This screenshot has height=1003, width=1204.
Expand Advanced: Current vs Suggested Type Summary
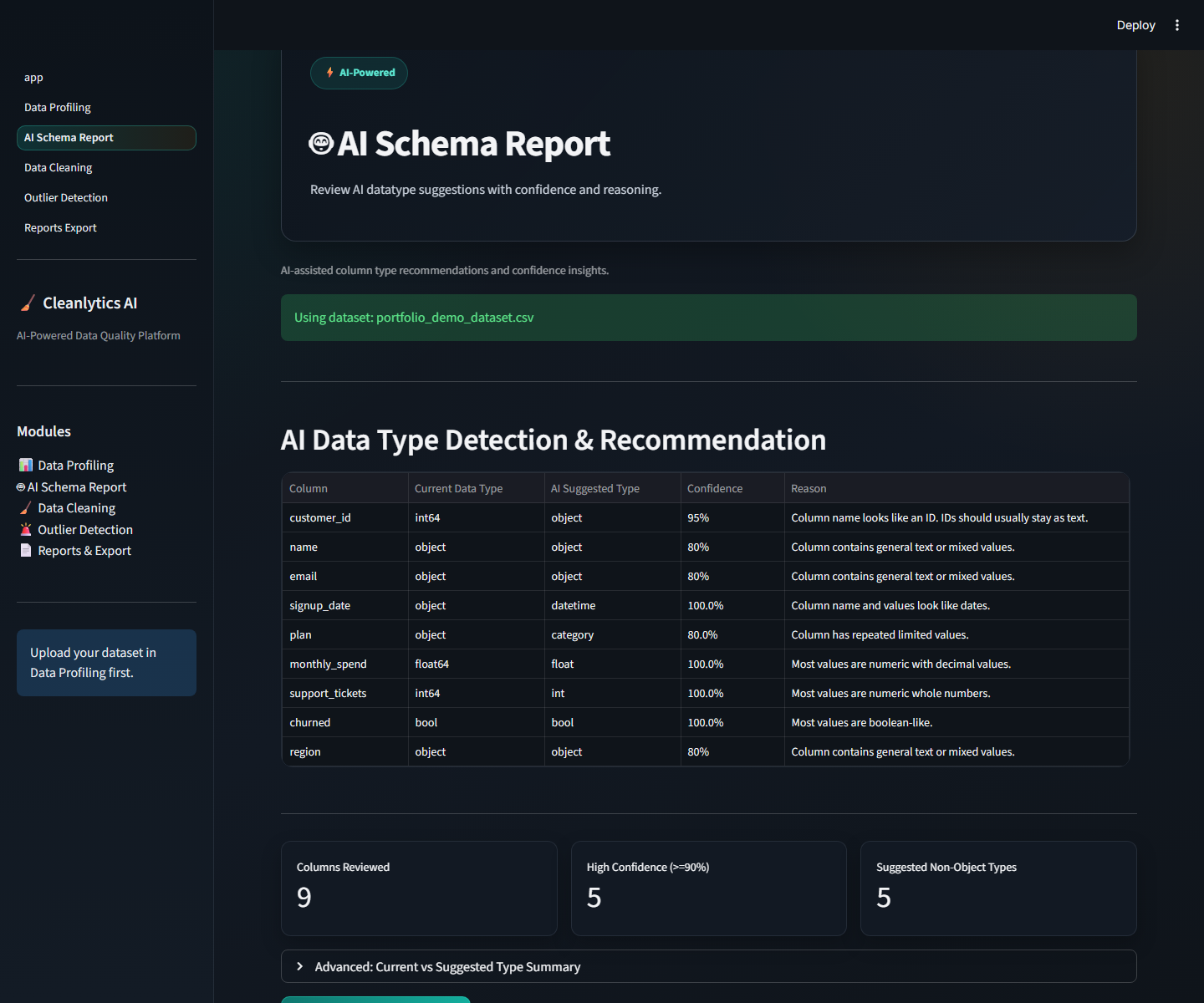click(709, 966)
